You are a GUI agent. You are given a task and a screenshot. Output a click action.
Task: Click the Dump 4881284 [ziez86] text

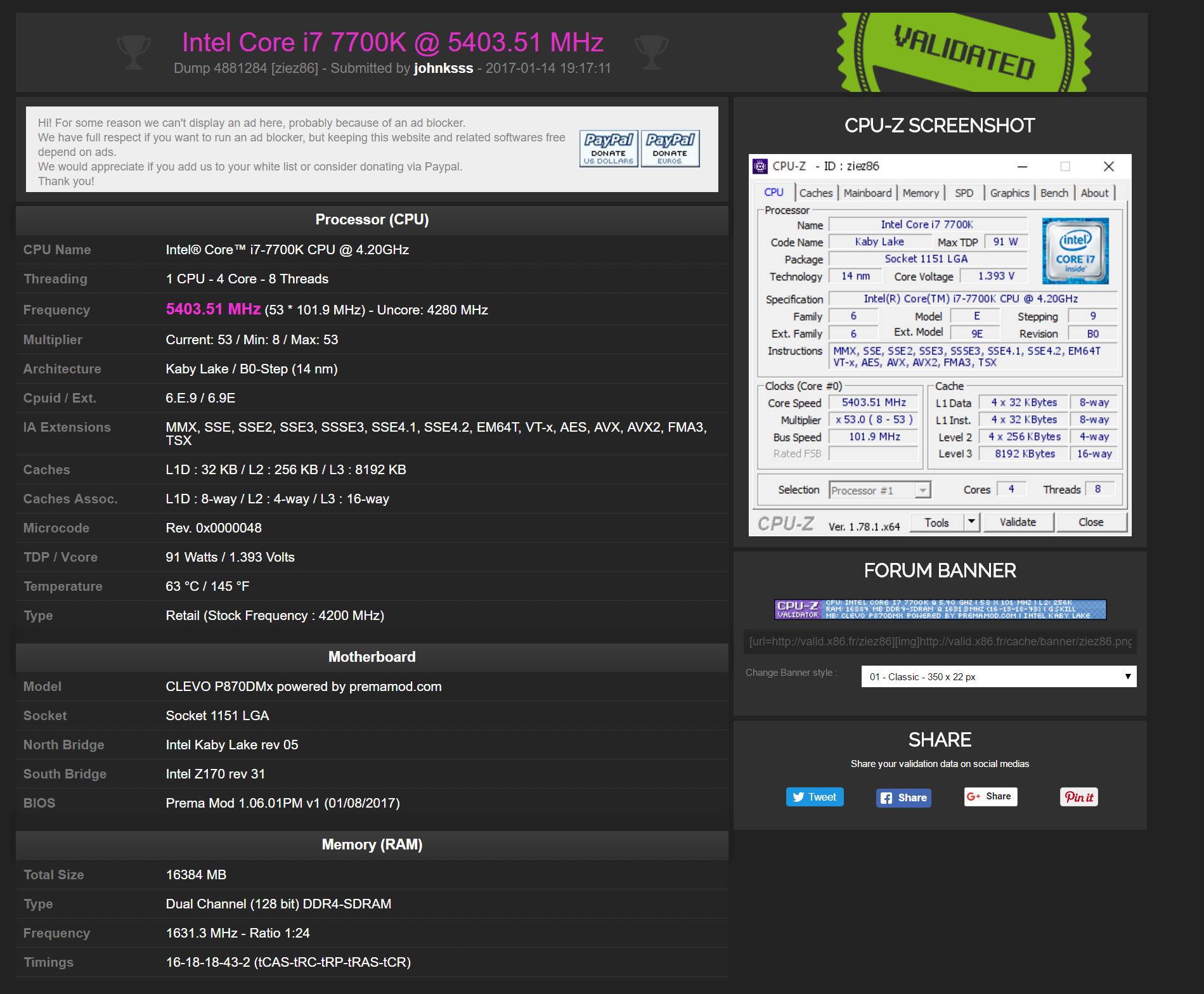click(246, 68)
